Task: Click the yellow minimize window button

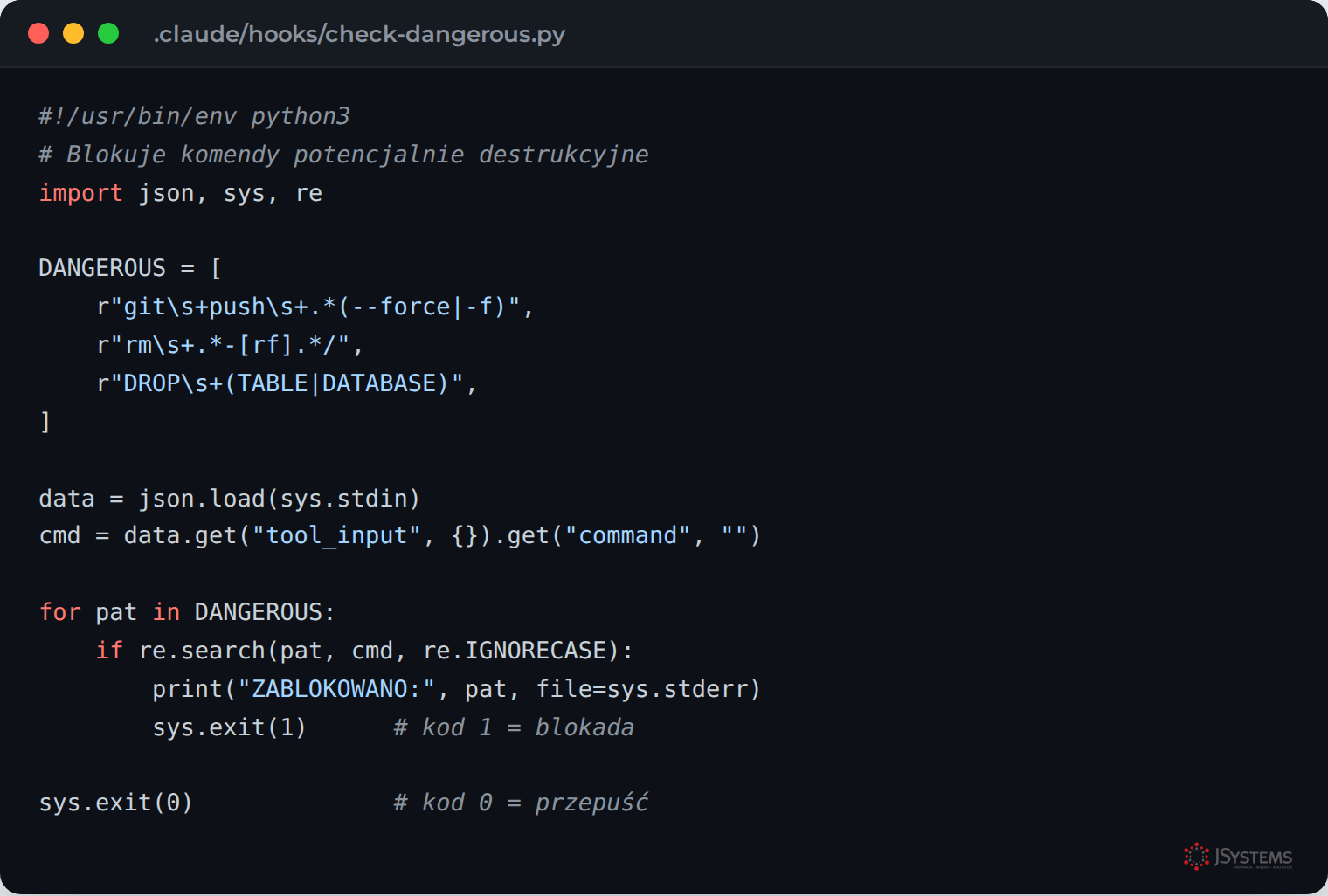Action: click(x=73, y=33)
